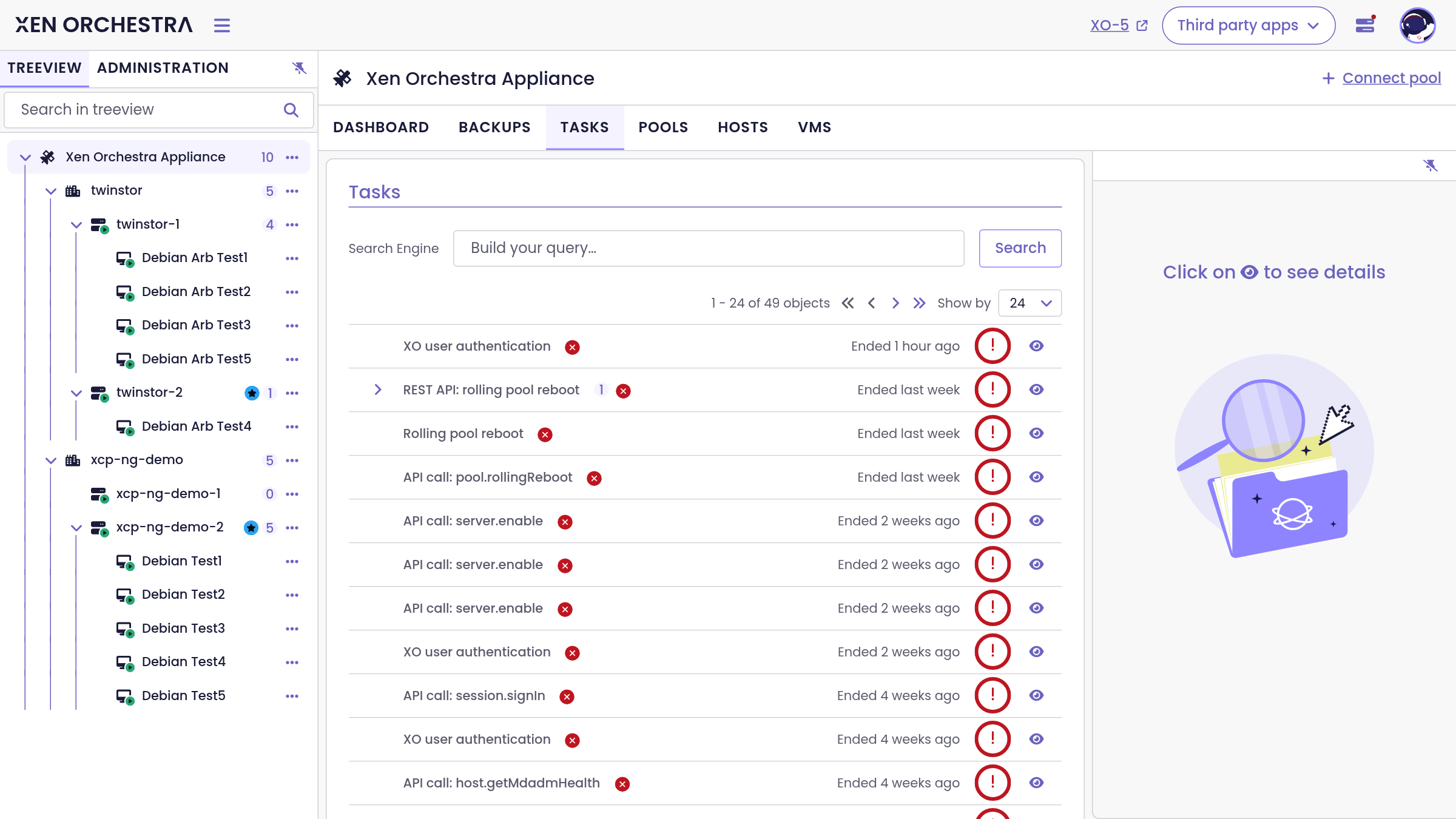
Task: Go to the last page of tasks
Action: pos(920,303)
